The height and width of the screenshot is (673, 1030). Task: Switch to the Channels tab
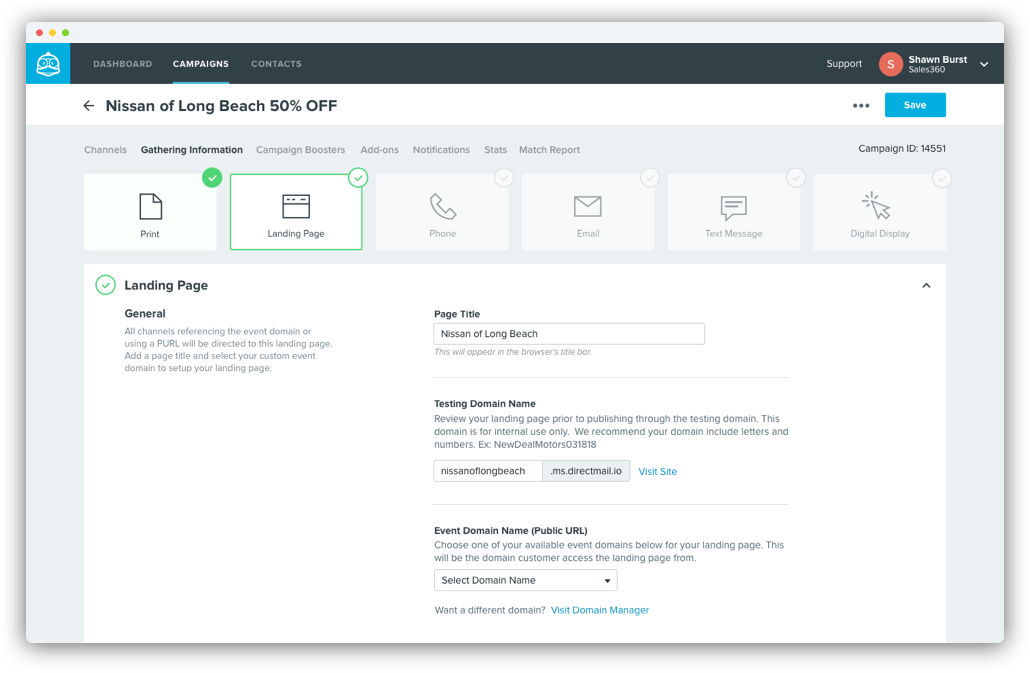coord(105,150)
